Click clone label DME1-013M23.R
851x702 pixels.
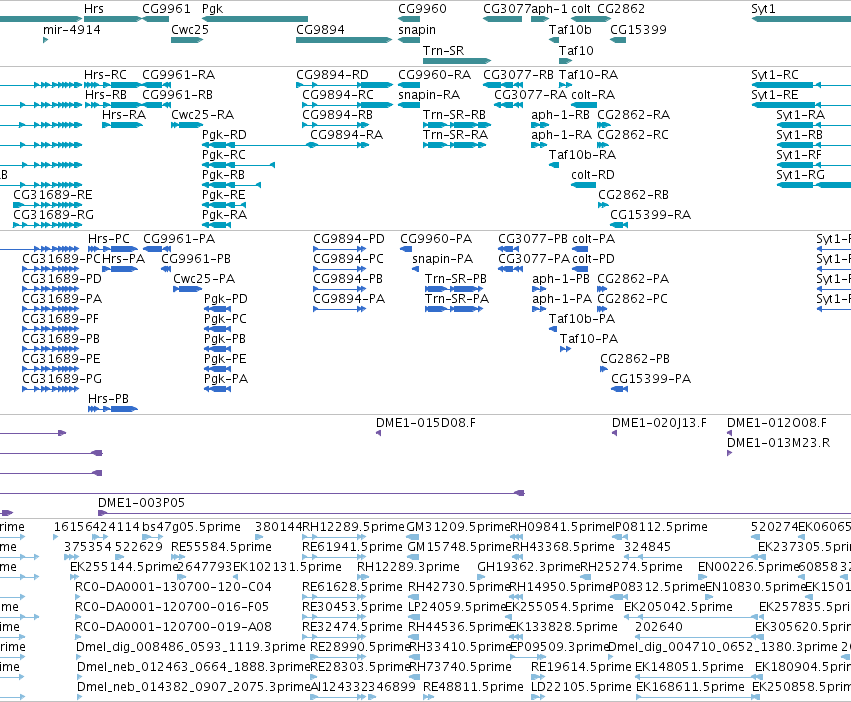coord(778,443)
